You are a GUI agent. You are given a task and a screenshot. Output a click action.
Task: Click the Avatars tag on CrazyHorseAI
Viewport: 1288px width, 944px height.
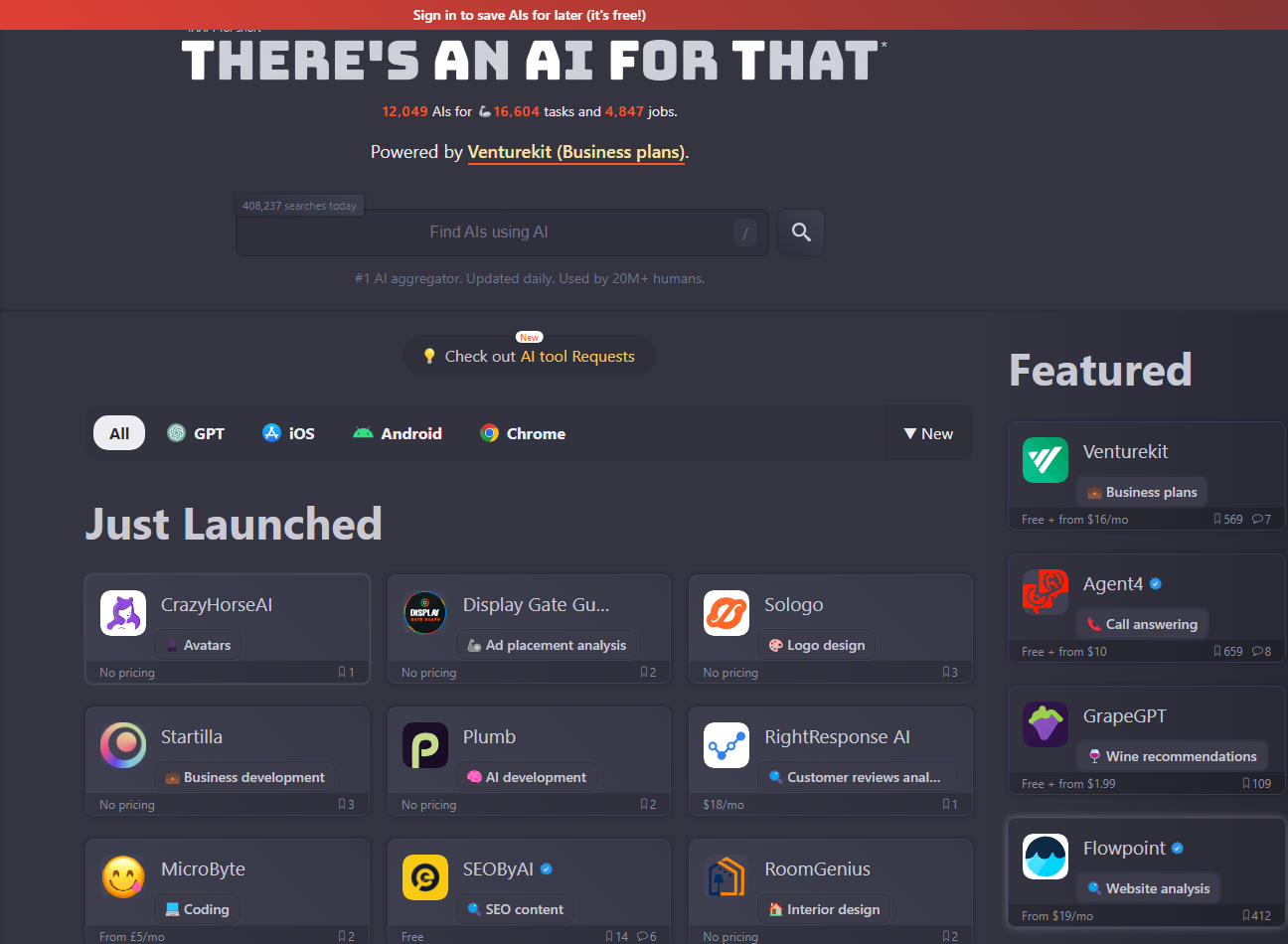[198, 645]
